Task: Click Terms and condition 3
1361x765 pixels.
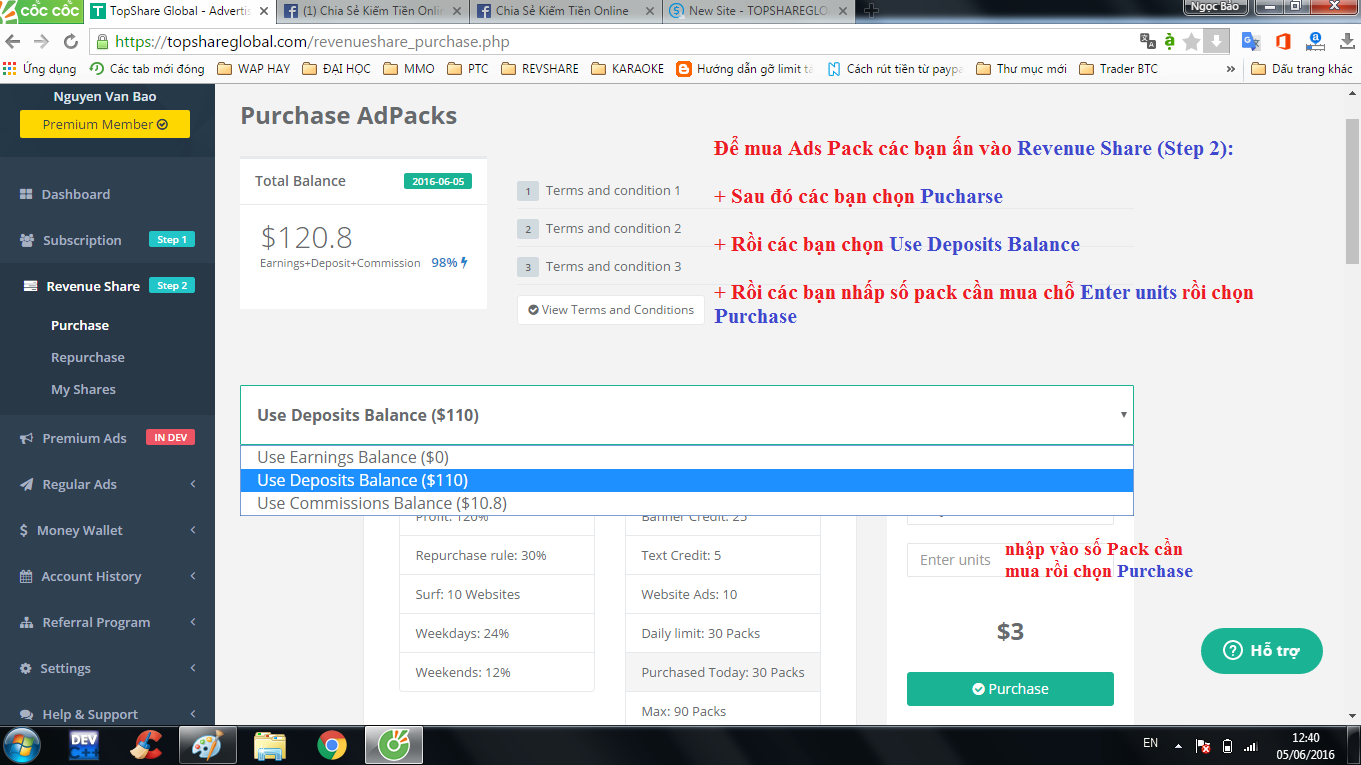Action: point(613,266)
